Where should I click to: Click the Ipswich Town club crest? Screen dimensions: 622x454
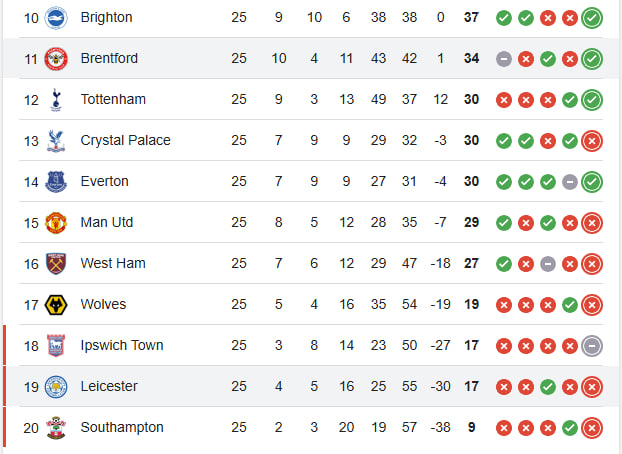click(56, 346)
